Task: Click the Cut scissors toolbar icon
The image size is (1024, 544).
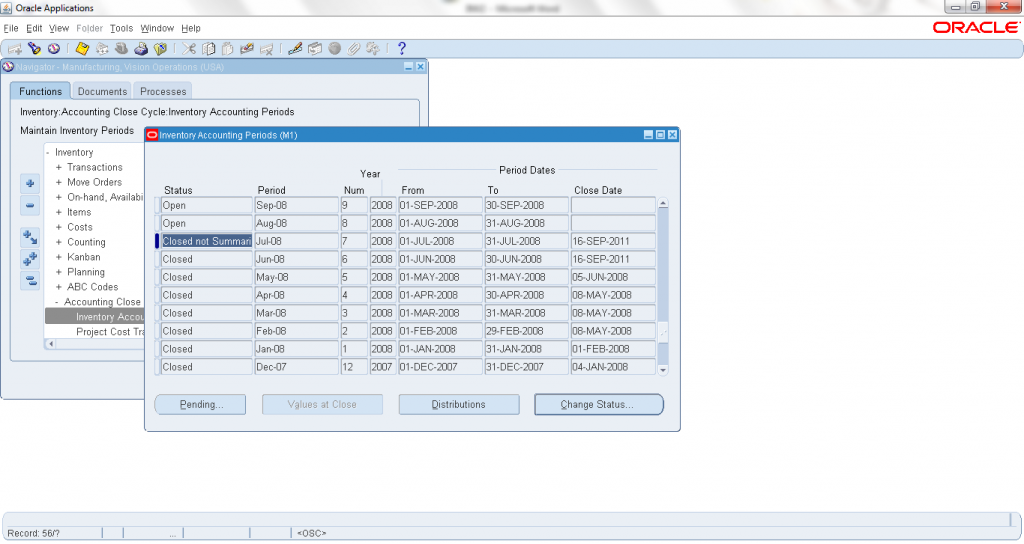Action: [x=189, y=48]
